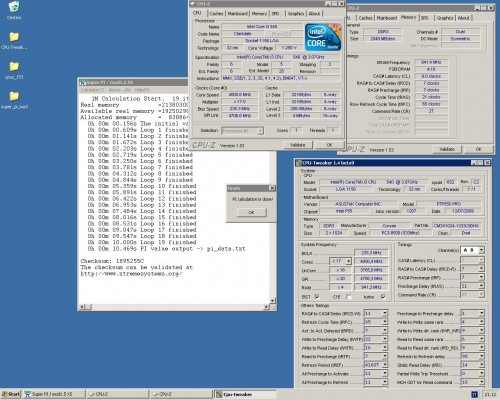
Task: Switch to the Mainboard tab in CPU-Z
Action: (237, 14)
